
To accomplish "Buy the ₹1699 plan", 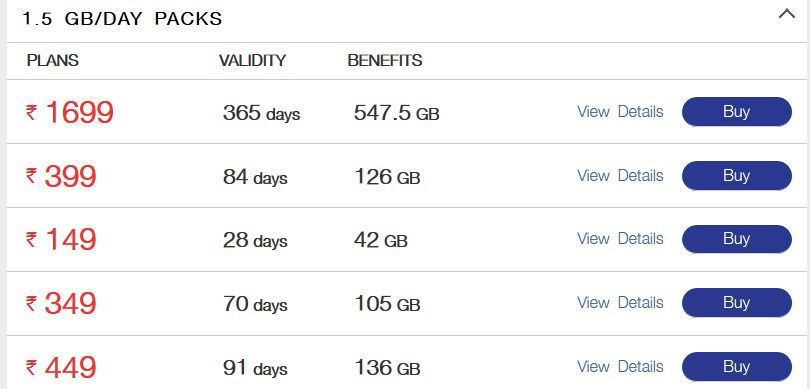I will 737,112.
